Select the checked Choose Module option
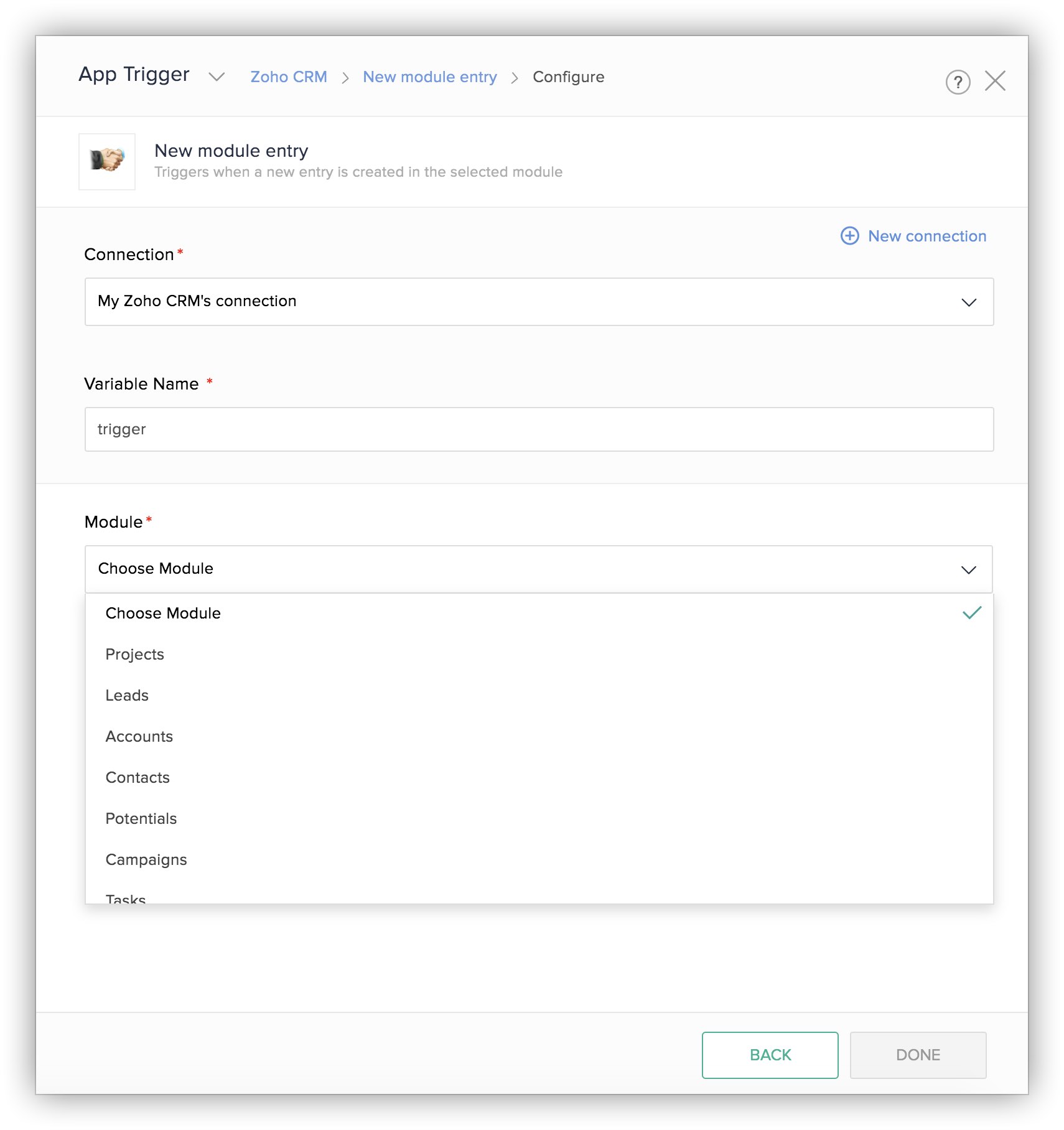The width and height of the screenshot is (1064, 1130). click(163, 613)
